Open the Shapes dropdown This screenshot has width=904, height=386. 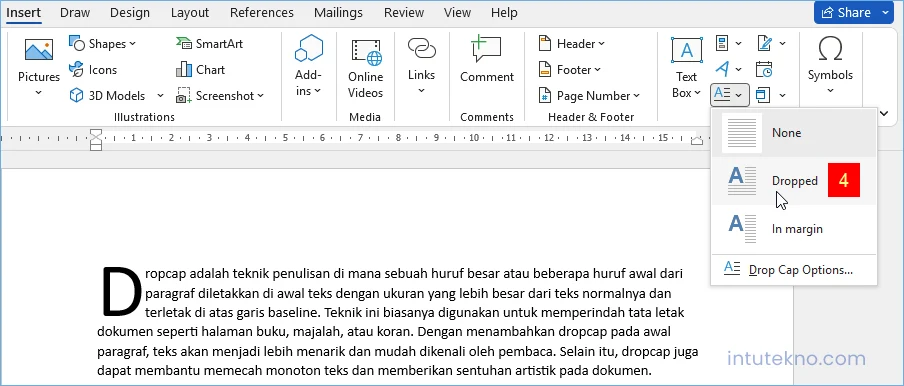tap(103, 44)
